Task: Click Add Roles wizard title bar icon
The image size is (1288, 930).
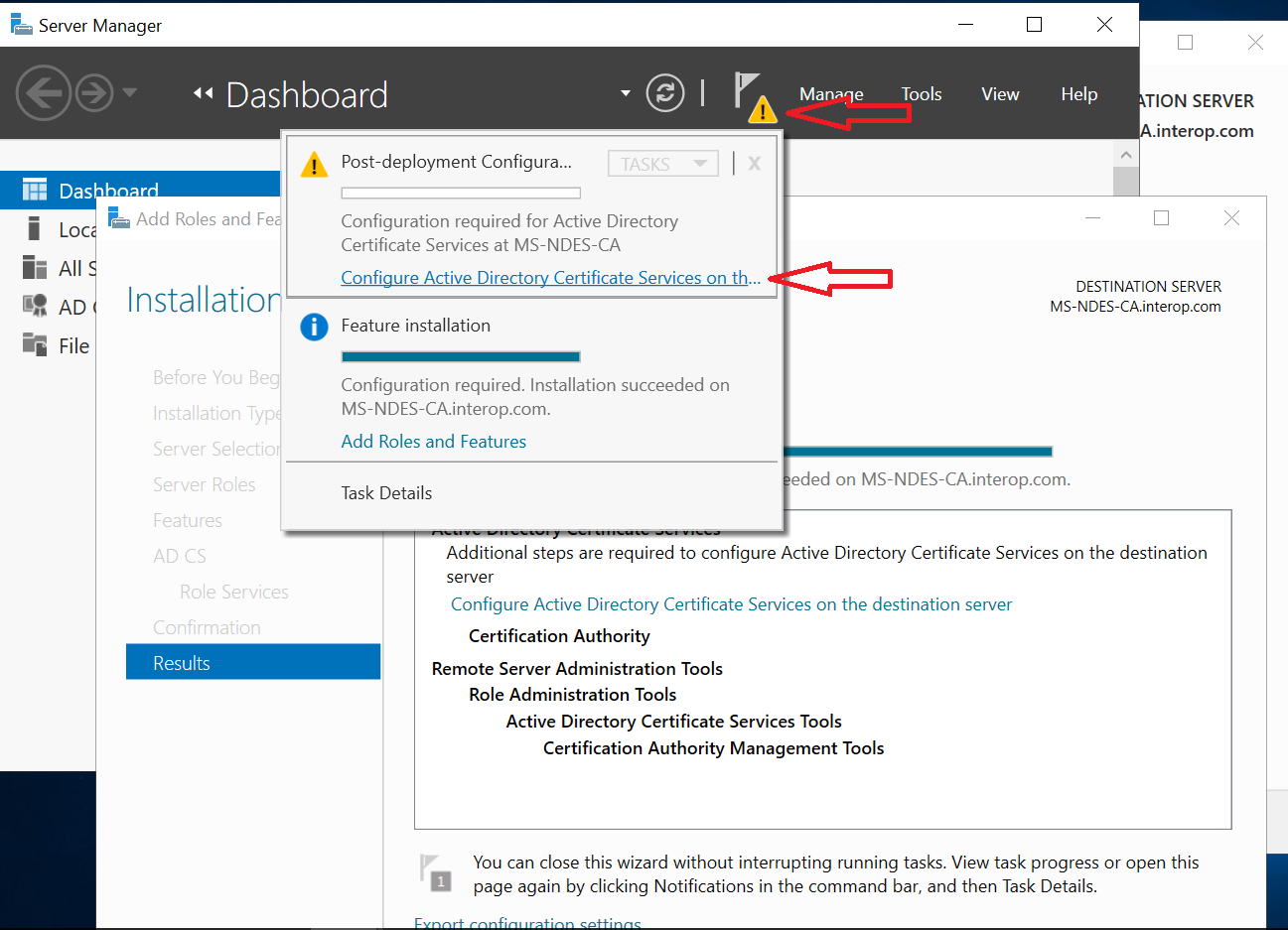Action: coord(119,217)
